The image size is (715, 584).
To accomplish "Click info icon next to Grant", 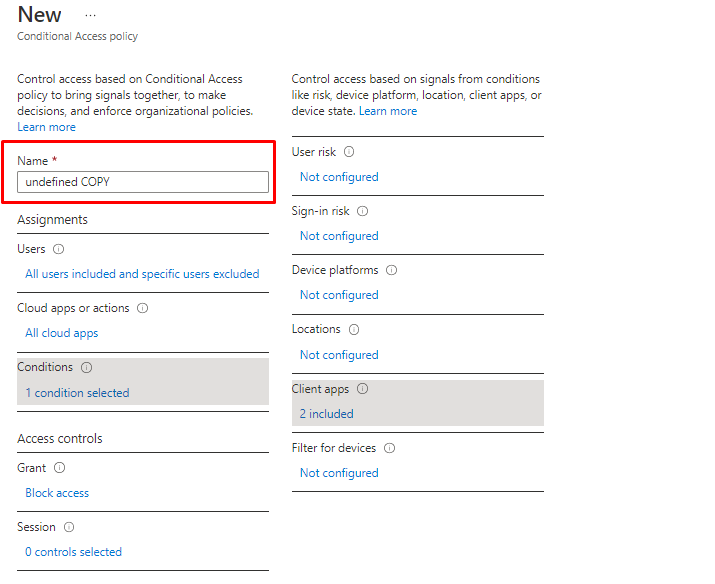I will click(x=59, y=468).
